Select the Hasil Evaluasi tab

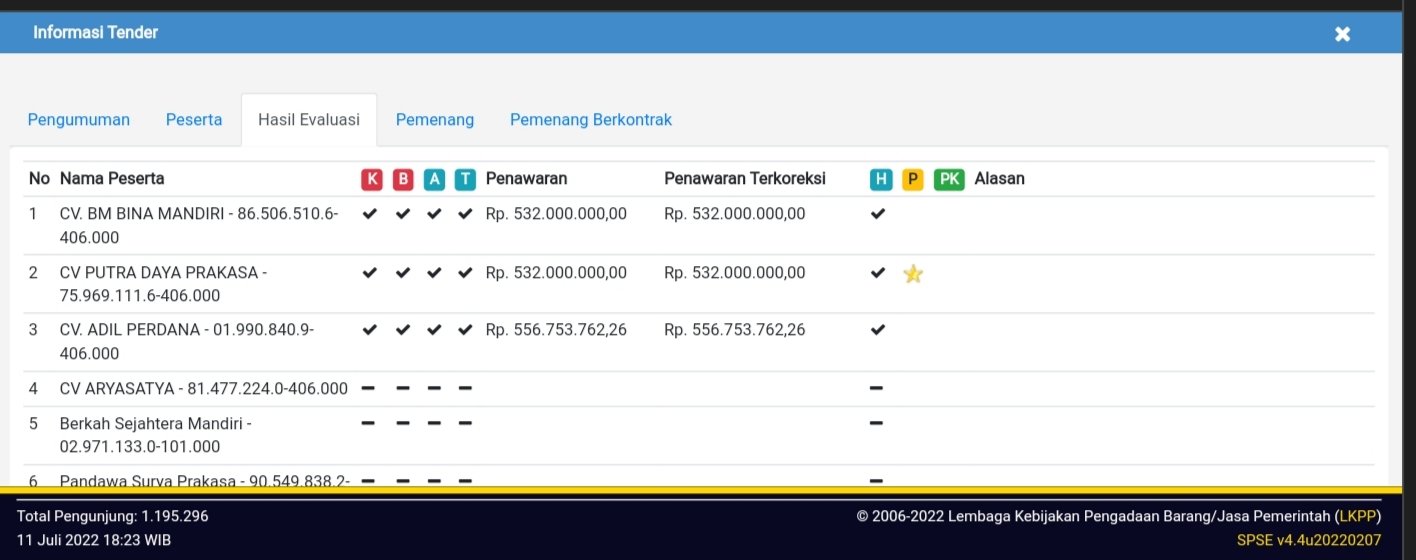point(308,120)
